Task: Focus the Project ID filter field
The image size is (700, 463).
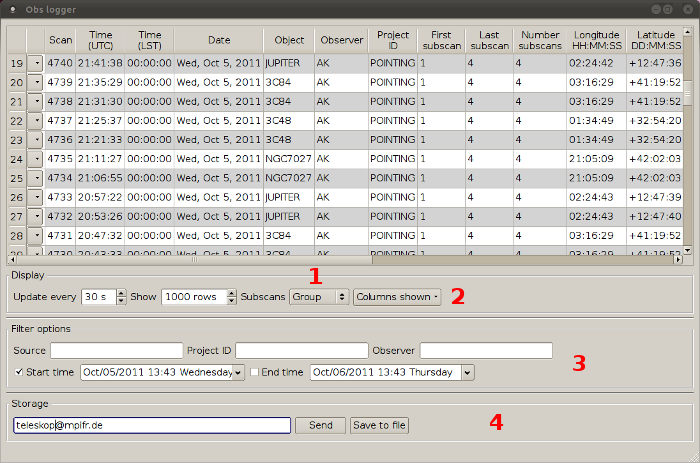Action: [302, 350]
